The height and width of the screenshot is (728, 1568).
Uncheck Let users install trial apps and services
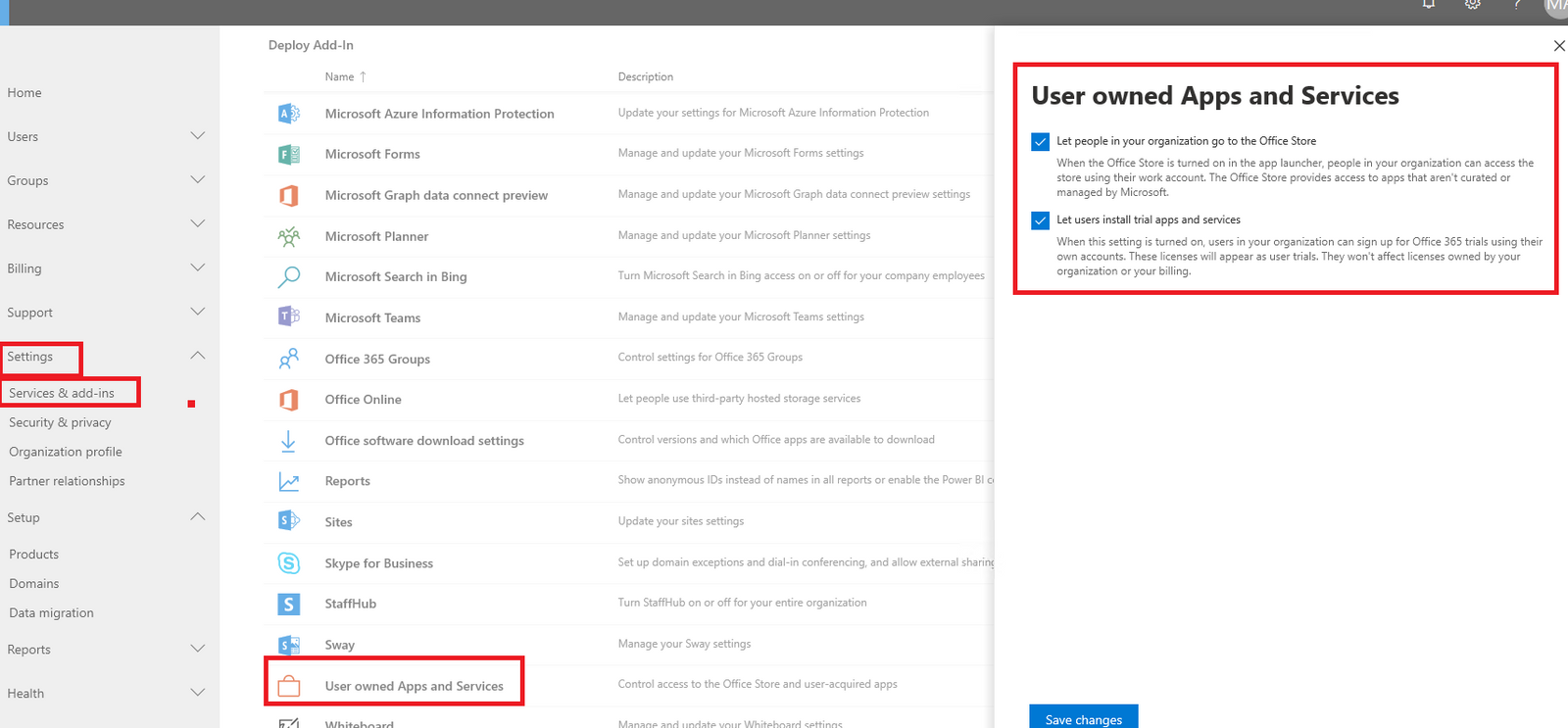coord(1041,220)
